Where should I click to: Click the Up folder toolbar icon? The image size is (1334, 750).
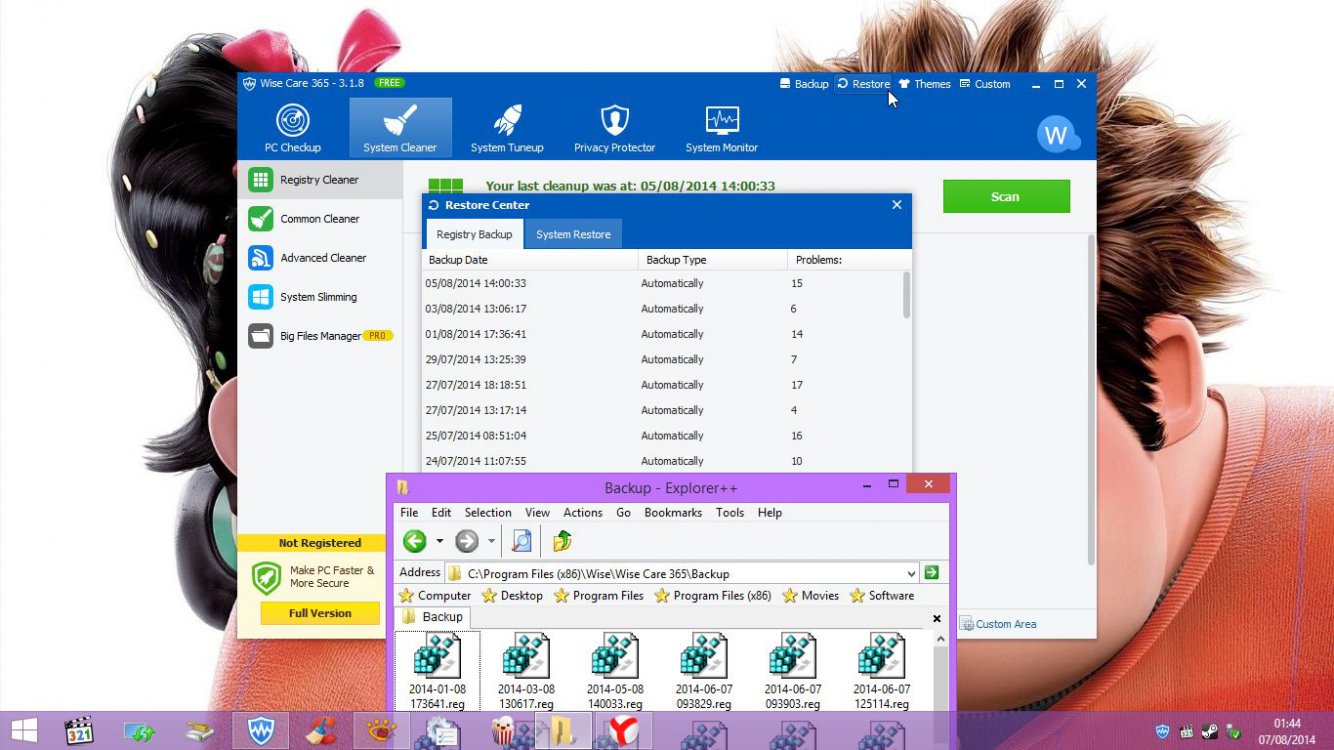[562, 541]
